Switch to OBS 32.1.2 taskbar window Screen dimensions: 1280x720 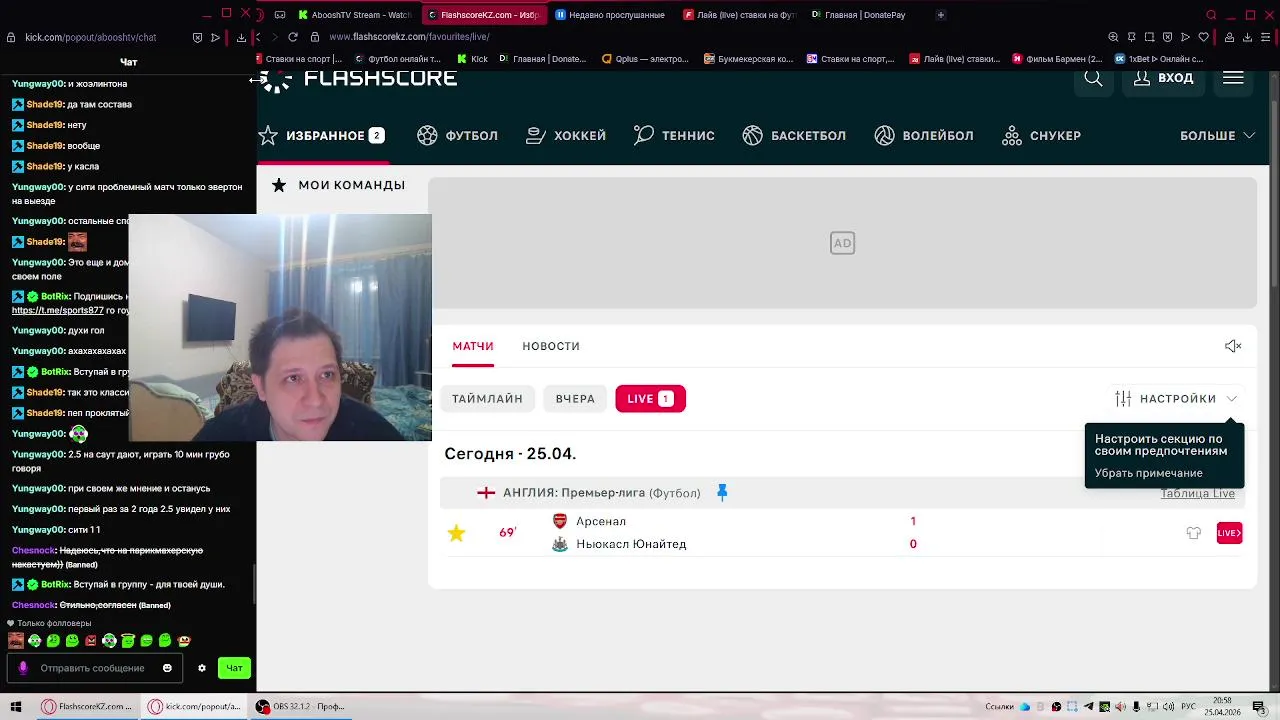(300, 706)
